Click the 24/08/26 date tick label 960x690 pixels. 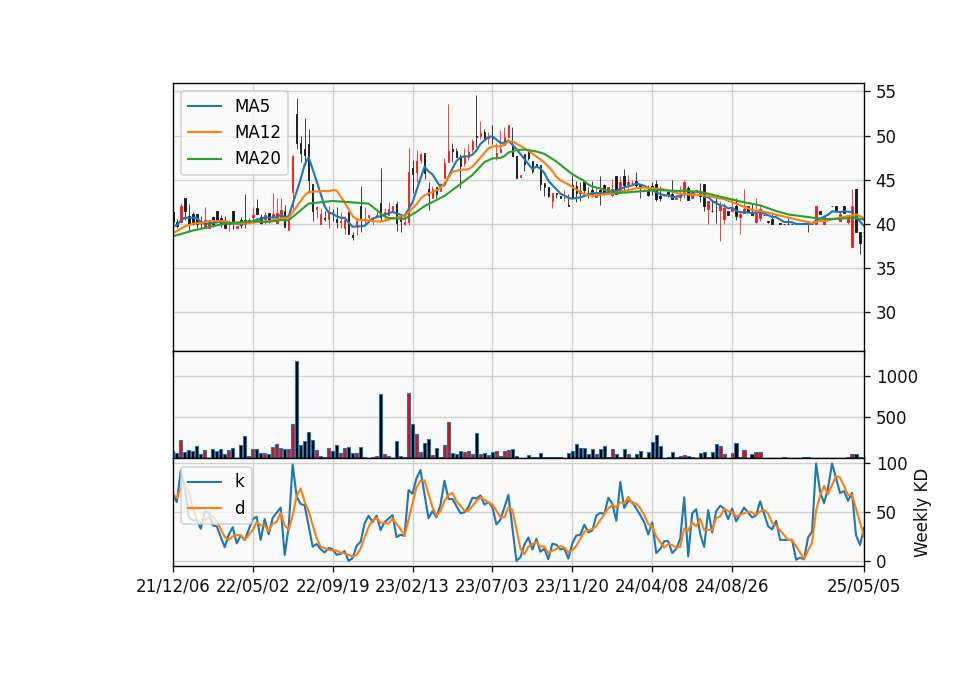(x=732, y=586)
